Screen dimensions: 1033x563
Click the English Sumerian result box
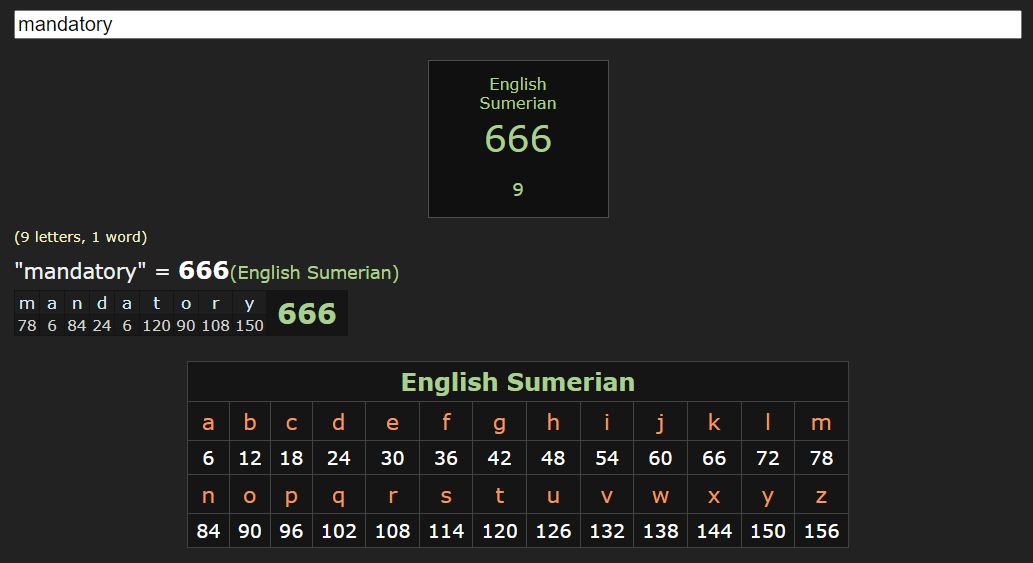coord(518,139)
